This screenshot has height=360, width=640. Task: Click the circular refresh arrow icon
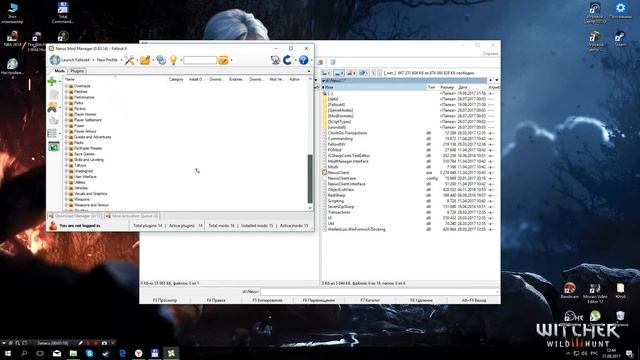[x=287, y=60]
